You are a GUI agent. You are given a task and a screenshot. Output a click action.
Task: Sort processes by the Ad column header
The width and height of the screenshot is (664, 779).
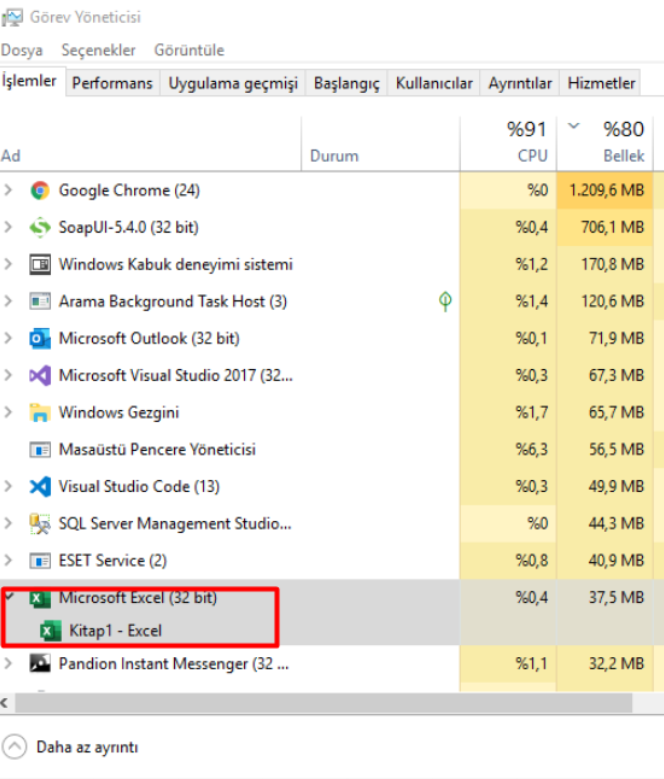[x=150, y=144]
